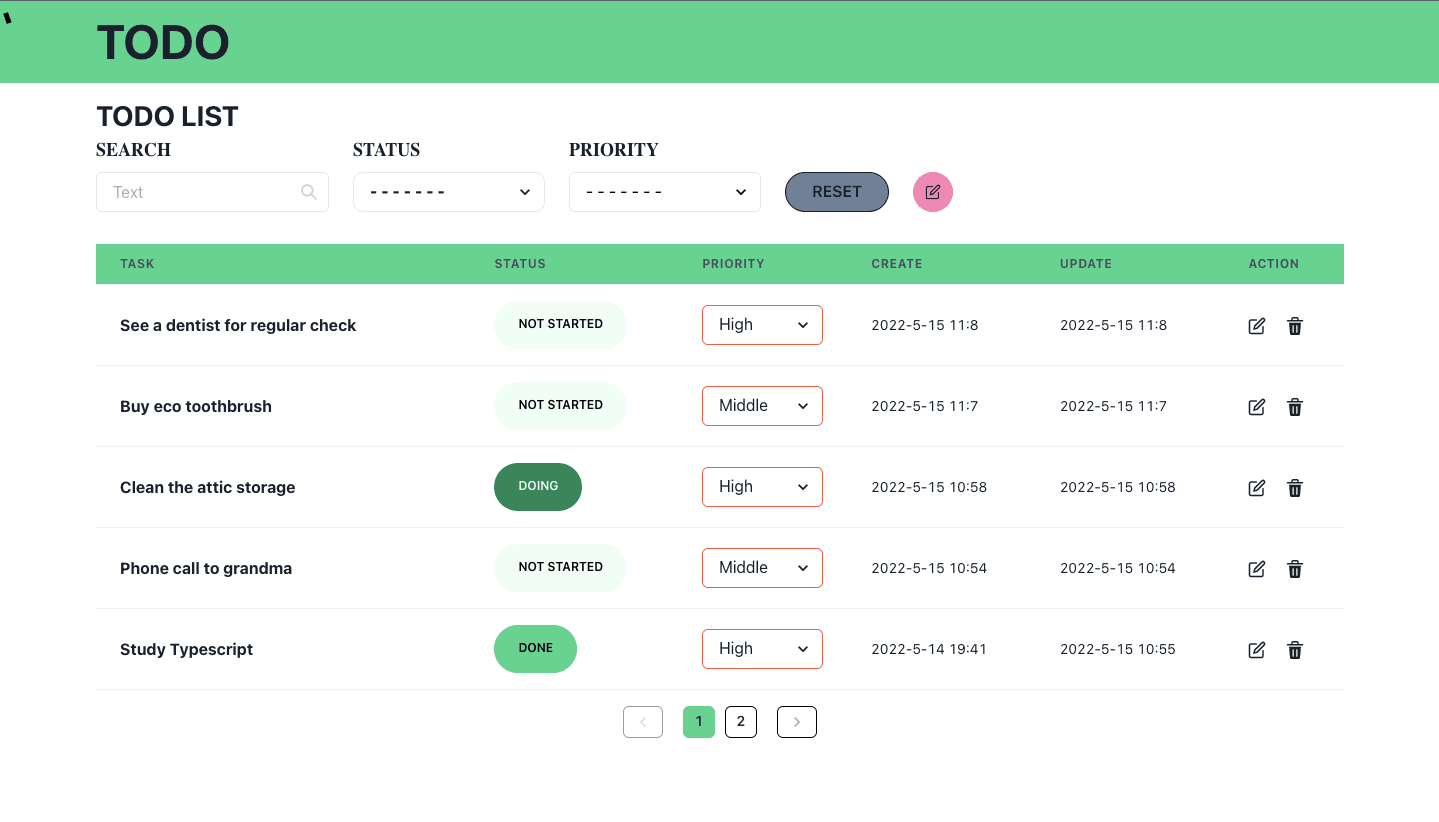
Task: Click the next page arrow button
Action: 796,722
